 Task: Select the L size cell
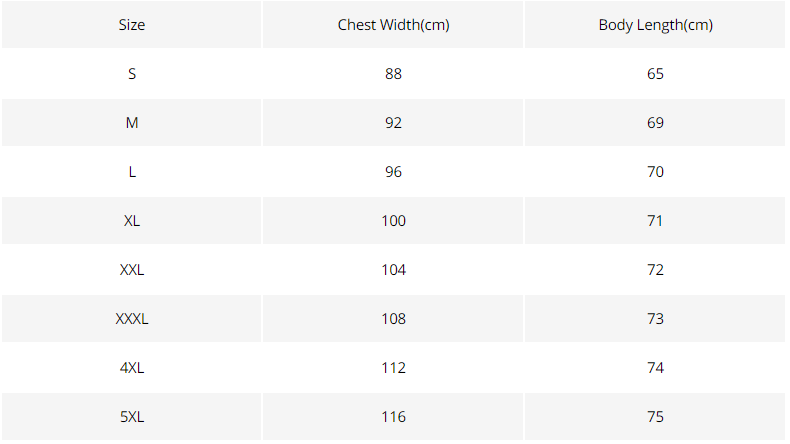131,171
